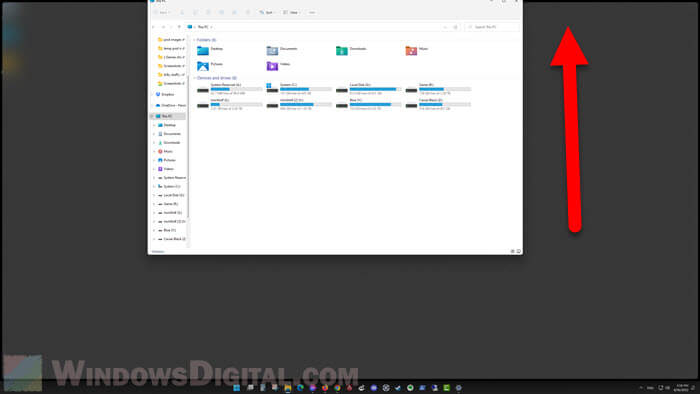The height and width of the screenshot is (394, 700).
Task: Click the Rename icon in the Explorer toolbar
Action: [221, 12]
